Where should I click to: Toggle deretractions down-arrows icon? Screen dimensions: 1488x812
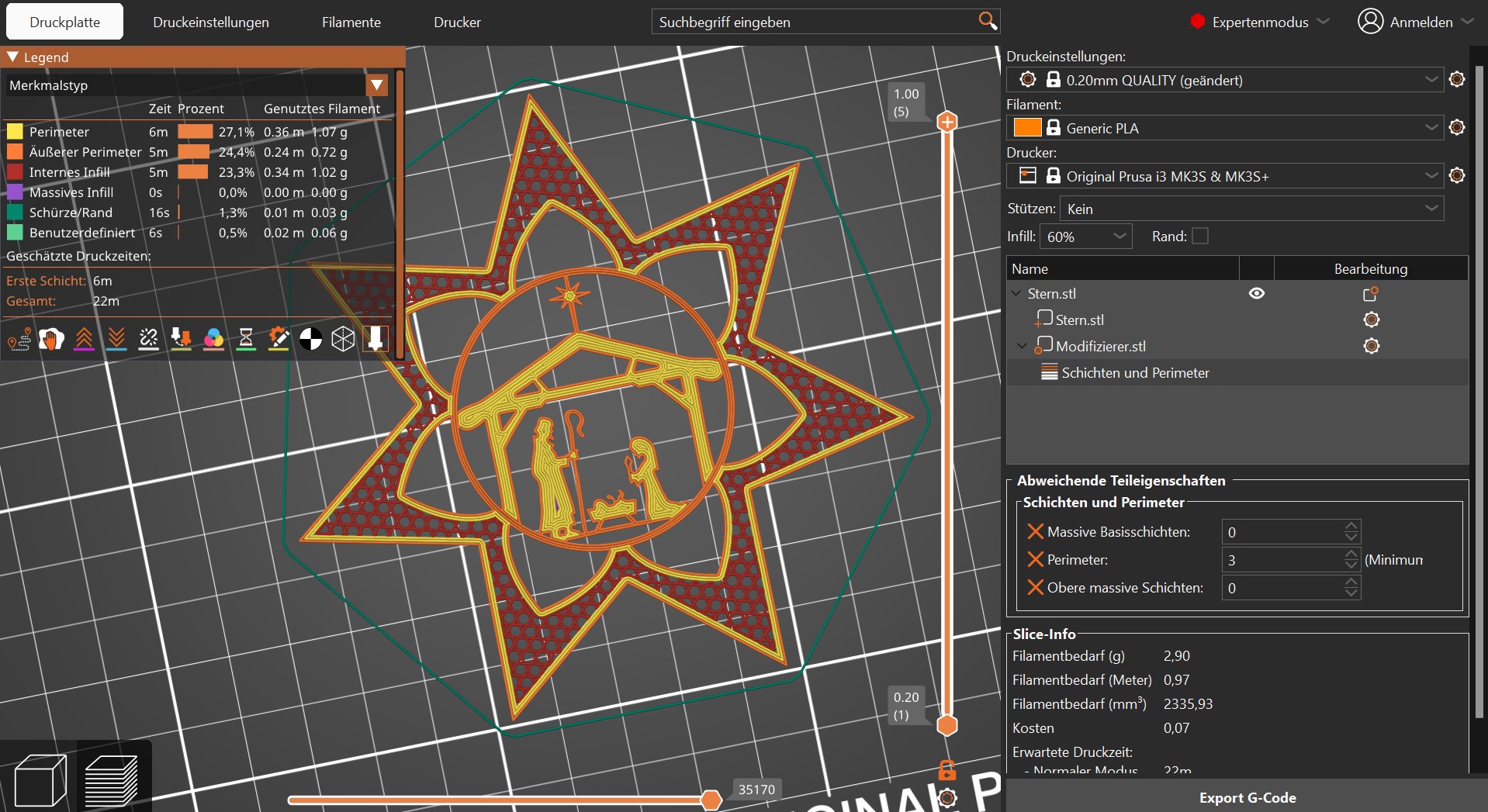pyautogui.click(x=116, y=339)
